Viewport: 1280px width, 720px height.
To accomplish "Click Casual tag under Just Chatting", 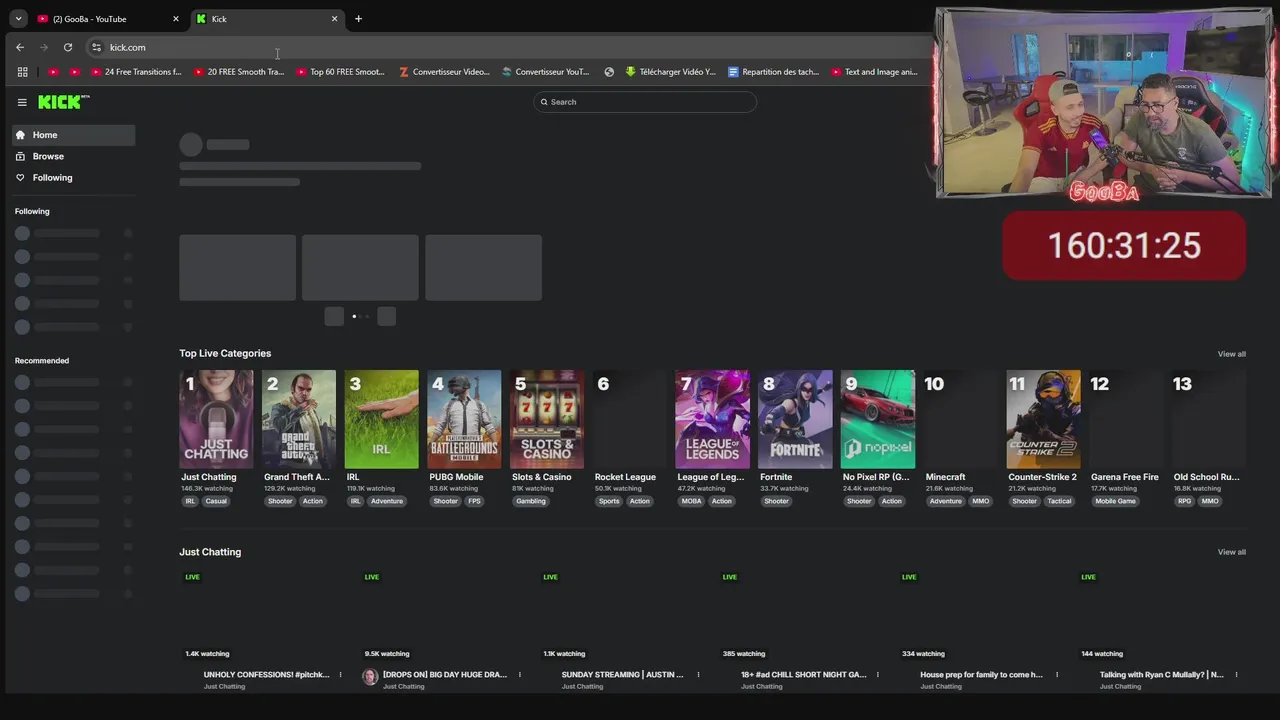I will pos(216,501).
